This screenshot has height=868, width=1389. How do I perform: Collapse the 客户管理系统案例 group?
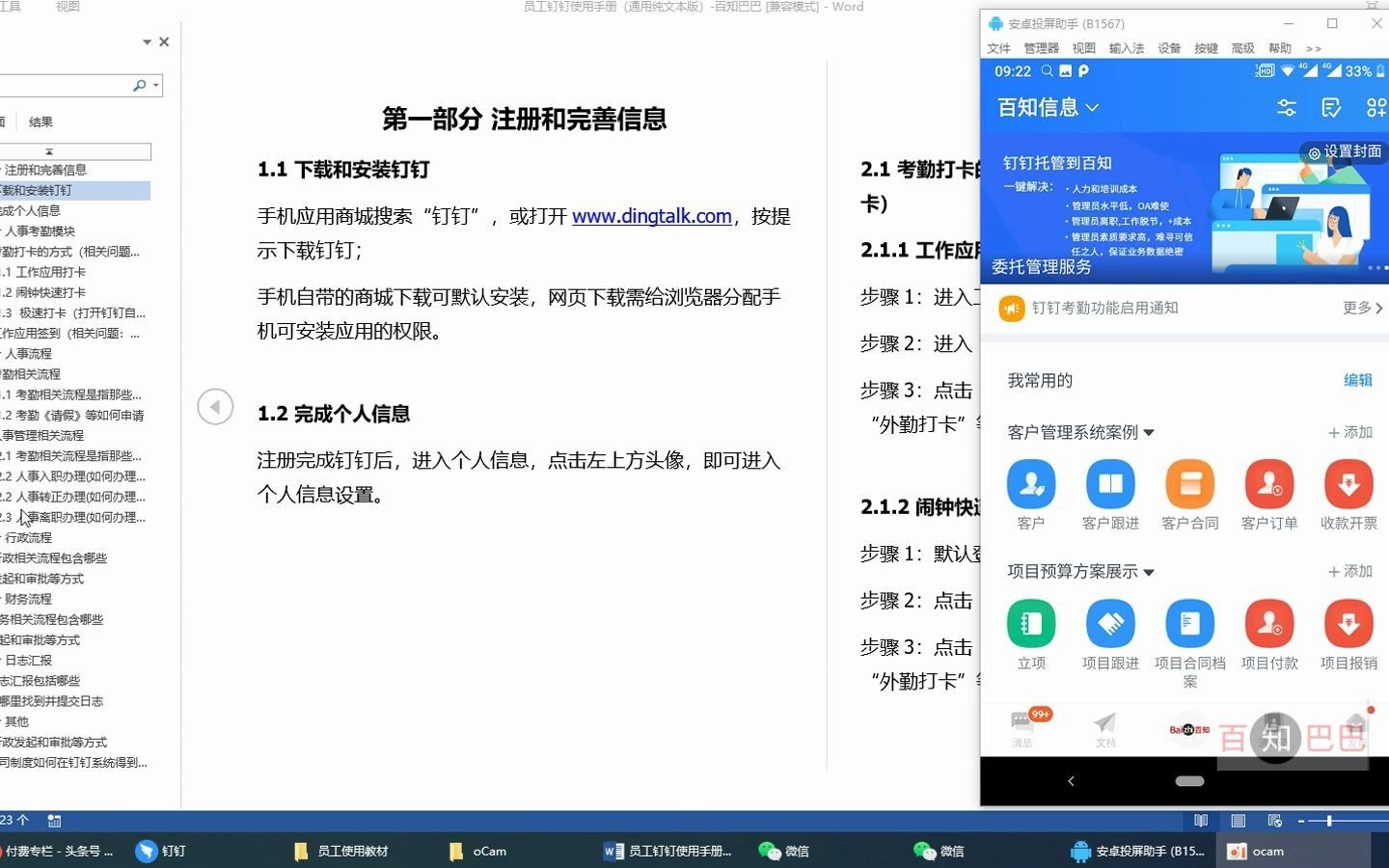1149,433
